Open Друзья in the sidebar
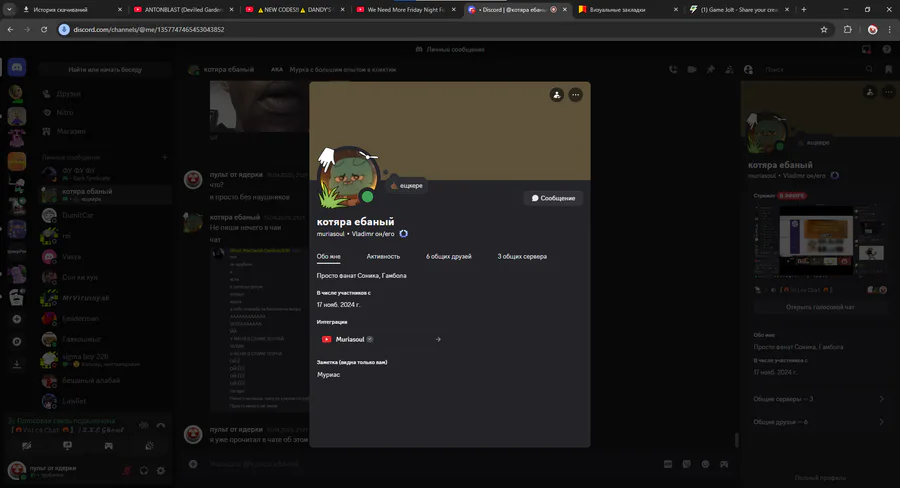Image resolution: width=900 pixels, height=488 pixels. tap(105, 94)
